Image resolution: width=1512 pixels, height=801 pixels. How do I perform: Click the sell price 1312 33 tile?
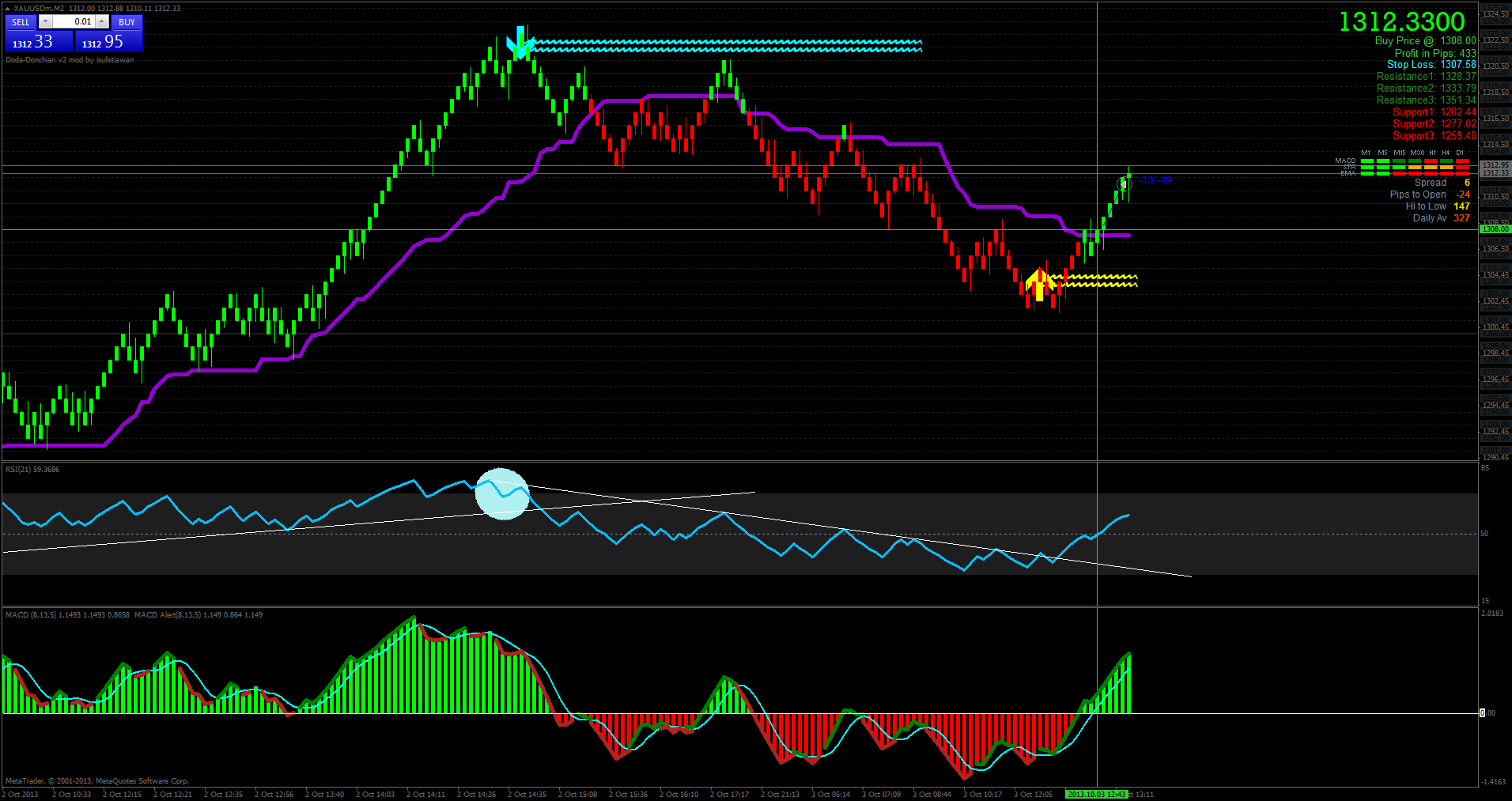tap(39, 41)
